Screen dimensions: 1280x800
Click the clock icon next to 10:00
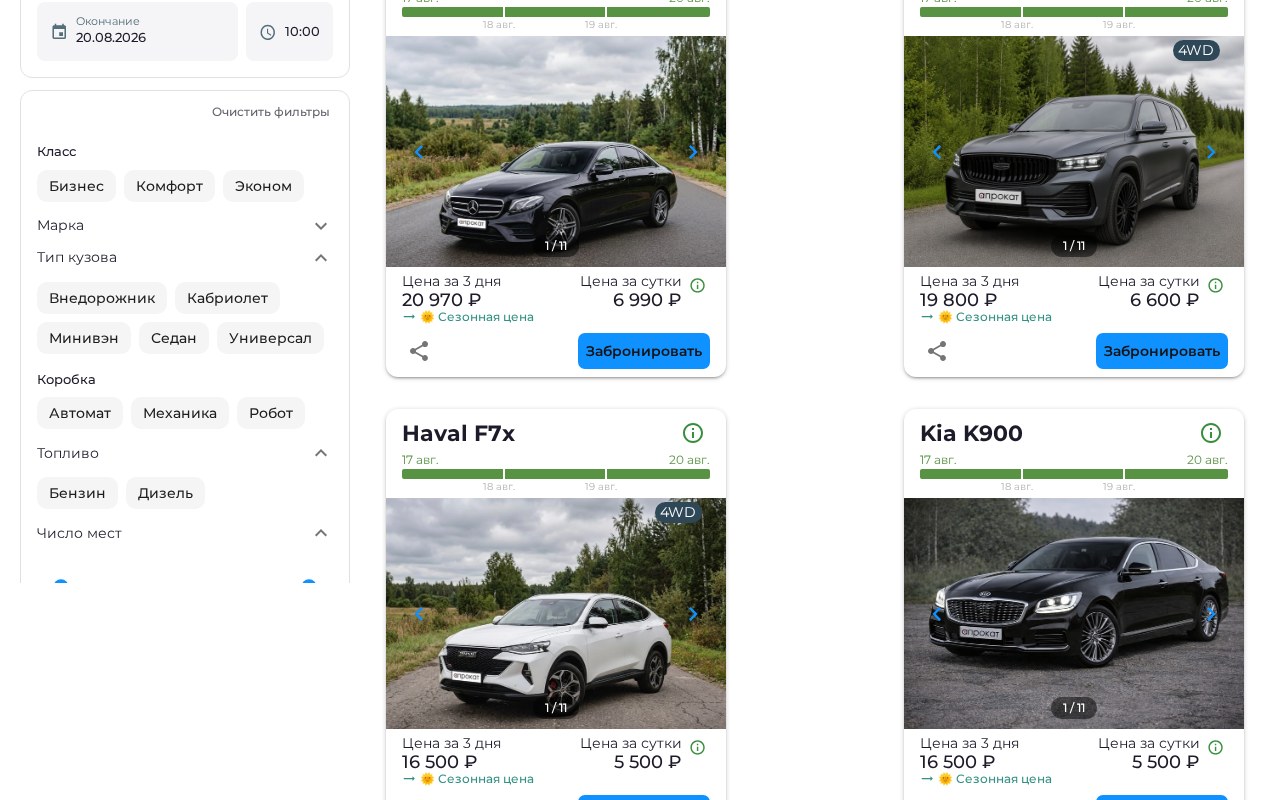(267, 32)
